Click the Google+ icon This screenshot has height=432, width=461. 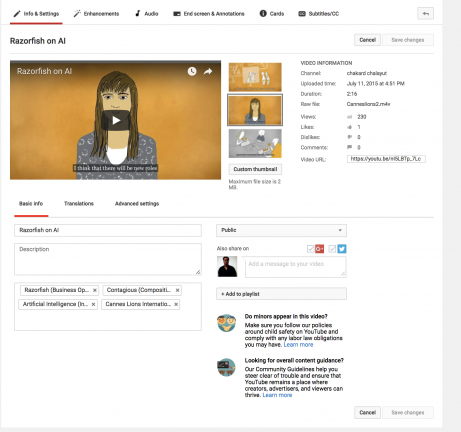tap(319, 249)
